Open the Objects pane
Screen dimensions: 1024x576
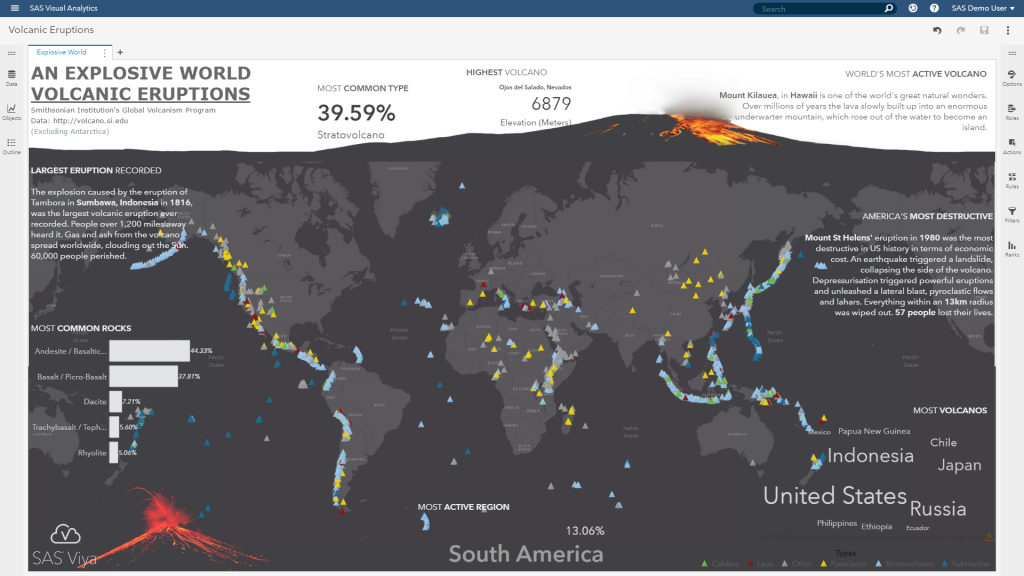tap(11, 108)
